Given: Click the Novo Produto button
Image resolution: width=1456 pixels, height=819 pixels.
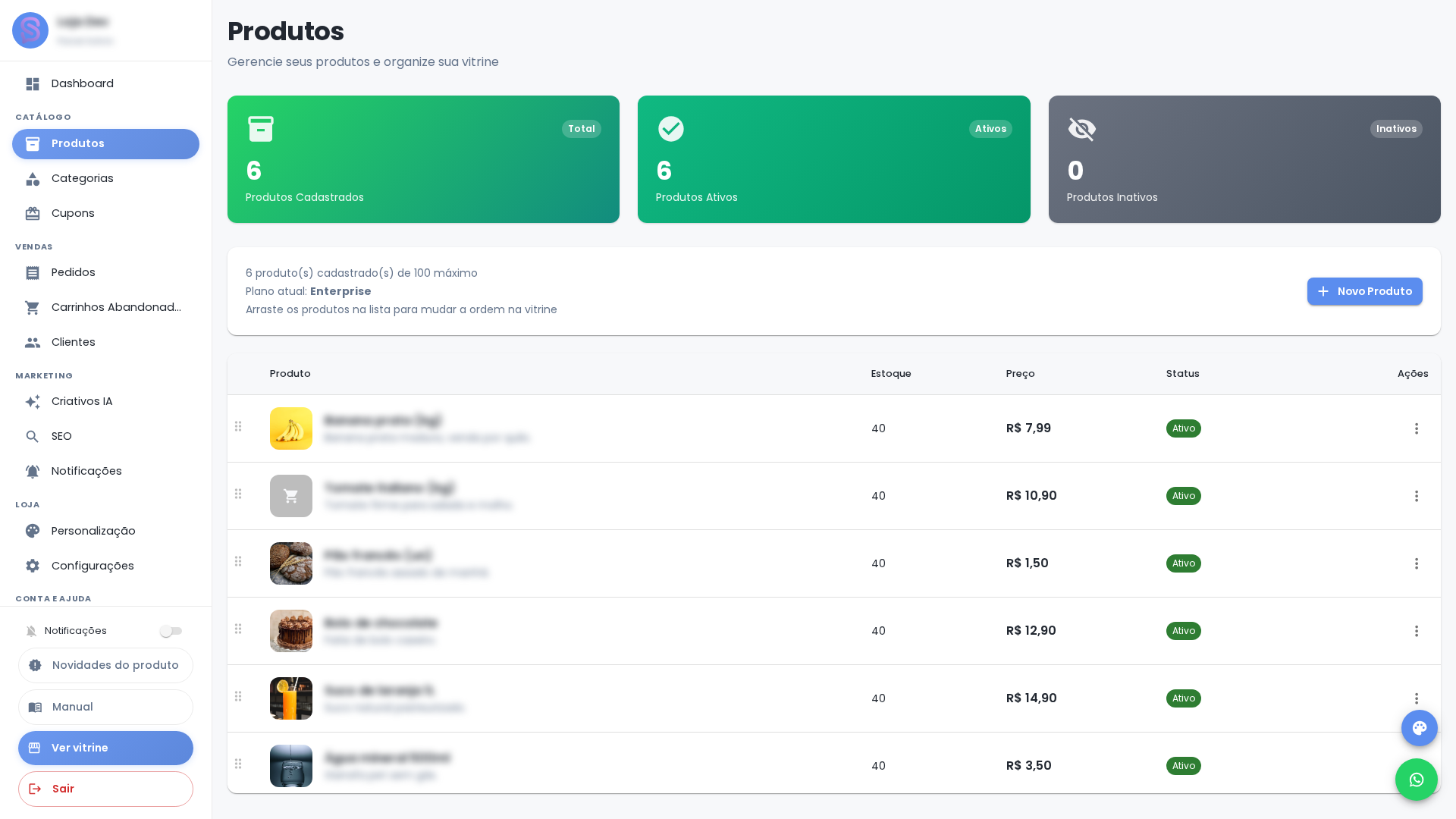Looking at the screenshot, I should [1364, 291].
